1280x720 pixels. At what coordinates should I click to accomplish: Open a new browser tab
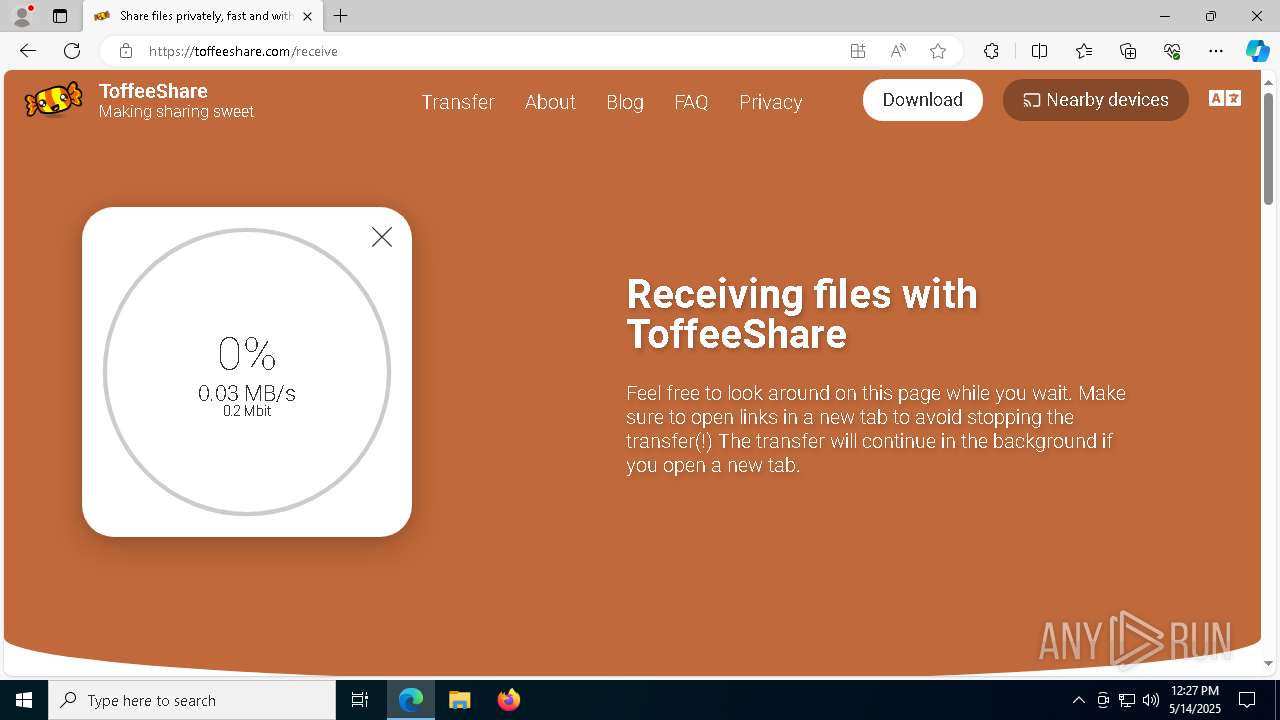click(x=341, y=16)
